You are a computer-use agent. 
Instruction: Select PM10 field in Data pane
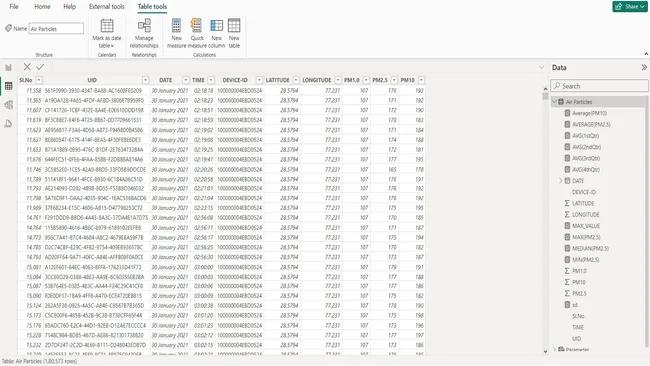coord(579,282)
